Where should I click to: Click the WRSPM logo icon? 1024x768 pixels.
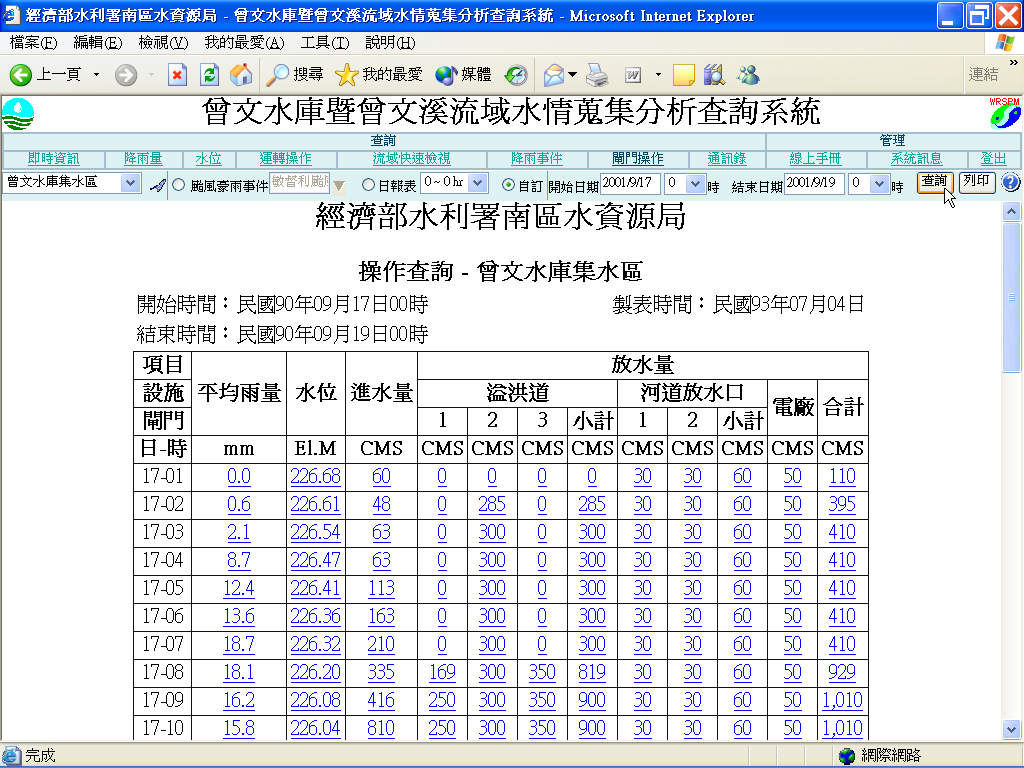[x=1004, y=113]
